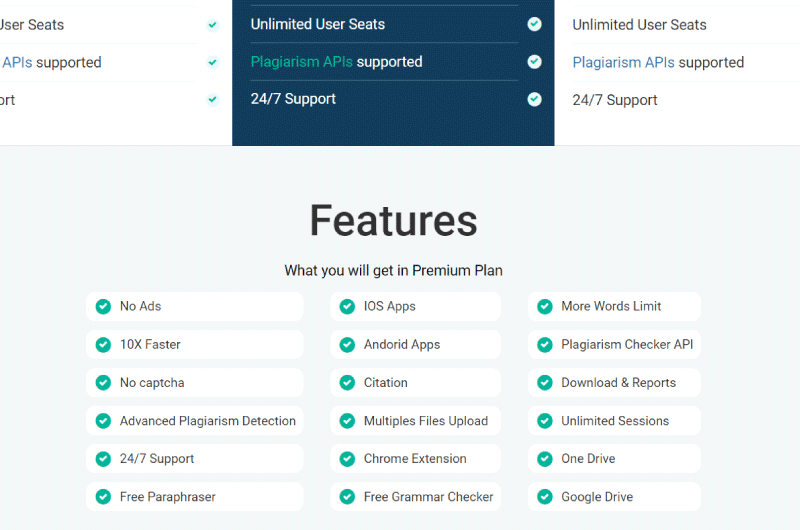Open Plagiarism APIs link in dark plan
The image size is (800, 530).
point(302,62)
